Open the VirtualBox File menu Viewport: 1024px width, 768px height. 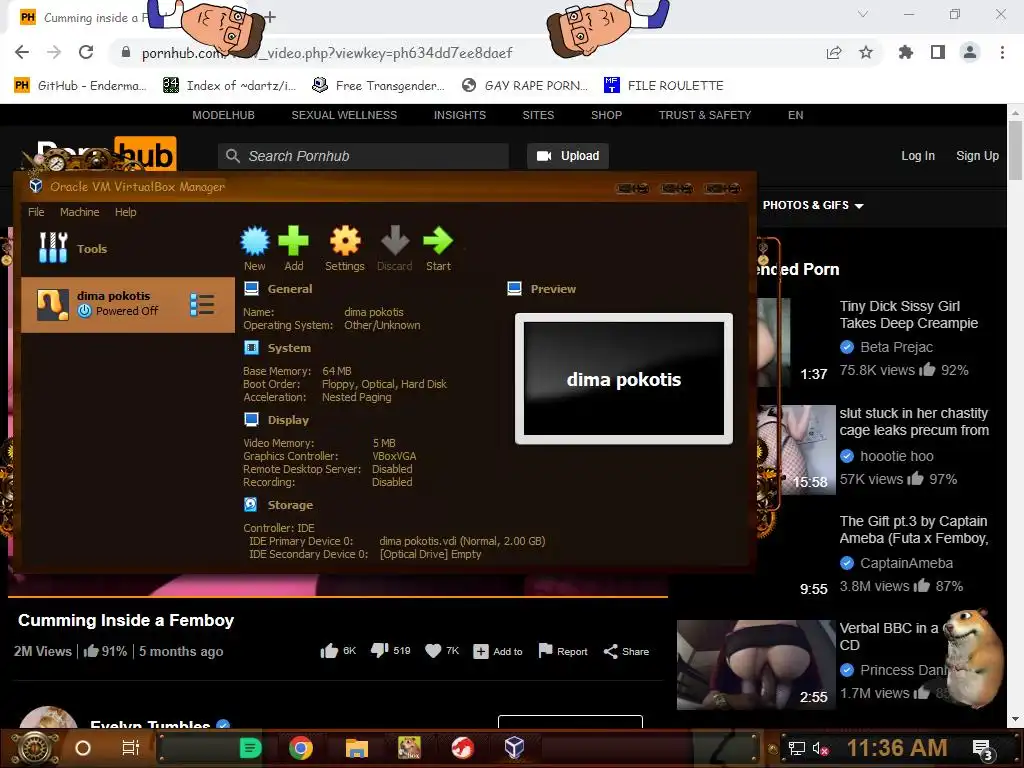pos(36,212)
